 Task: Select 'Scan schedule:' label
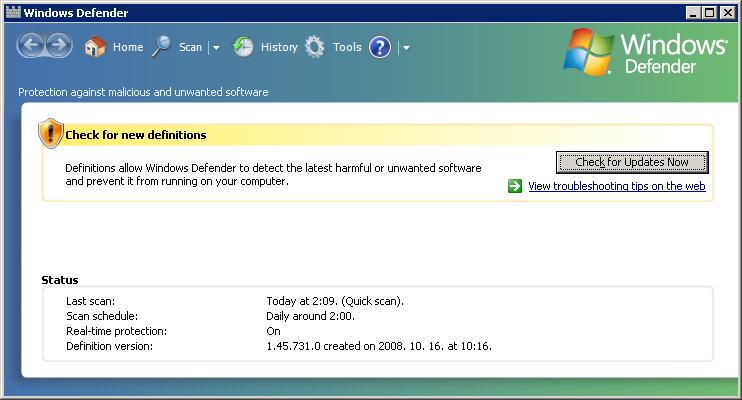(x=102, y=316)
